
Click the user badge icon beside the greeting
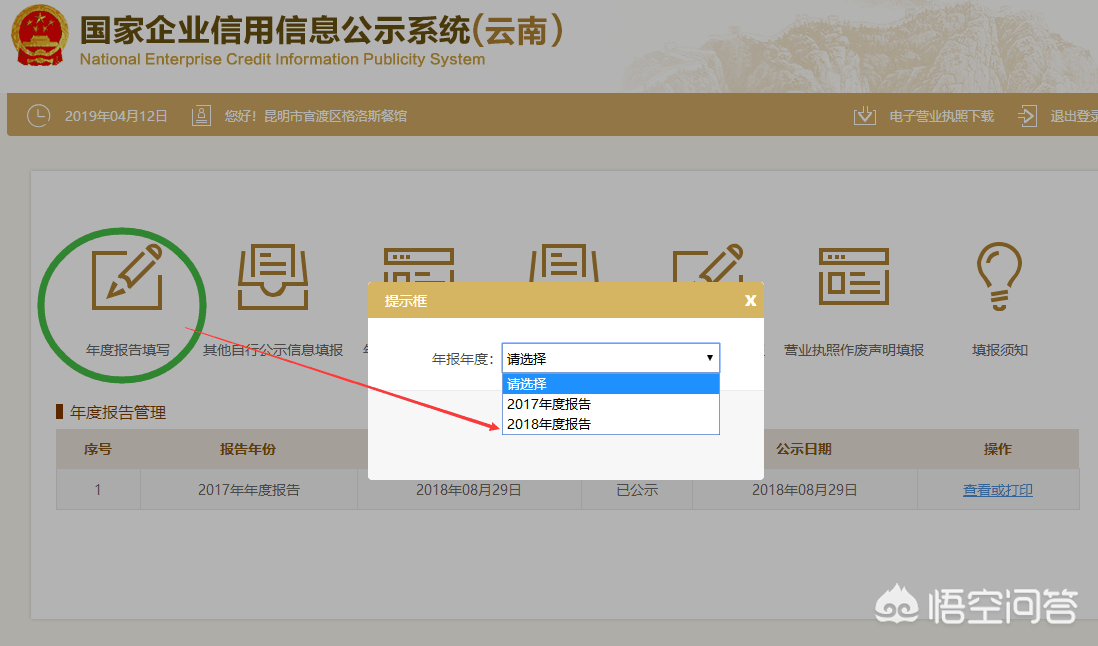[x=201, y=114]
